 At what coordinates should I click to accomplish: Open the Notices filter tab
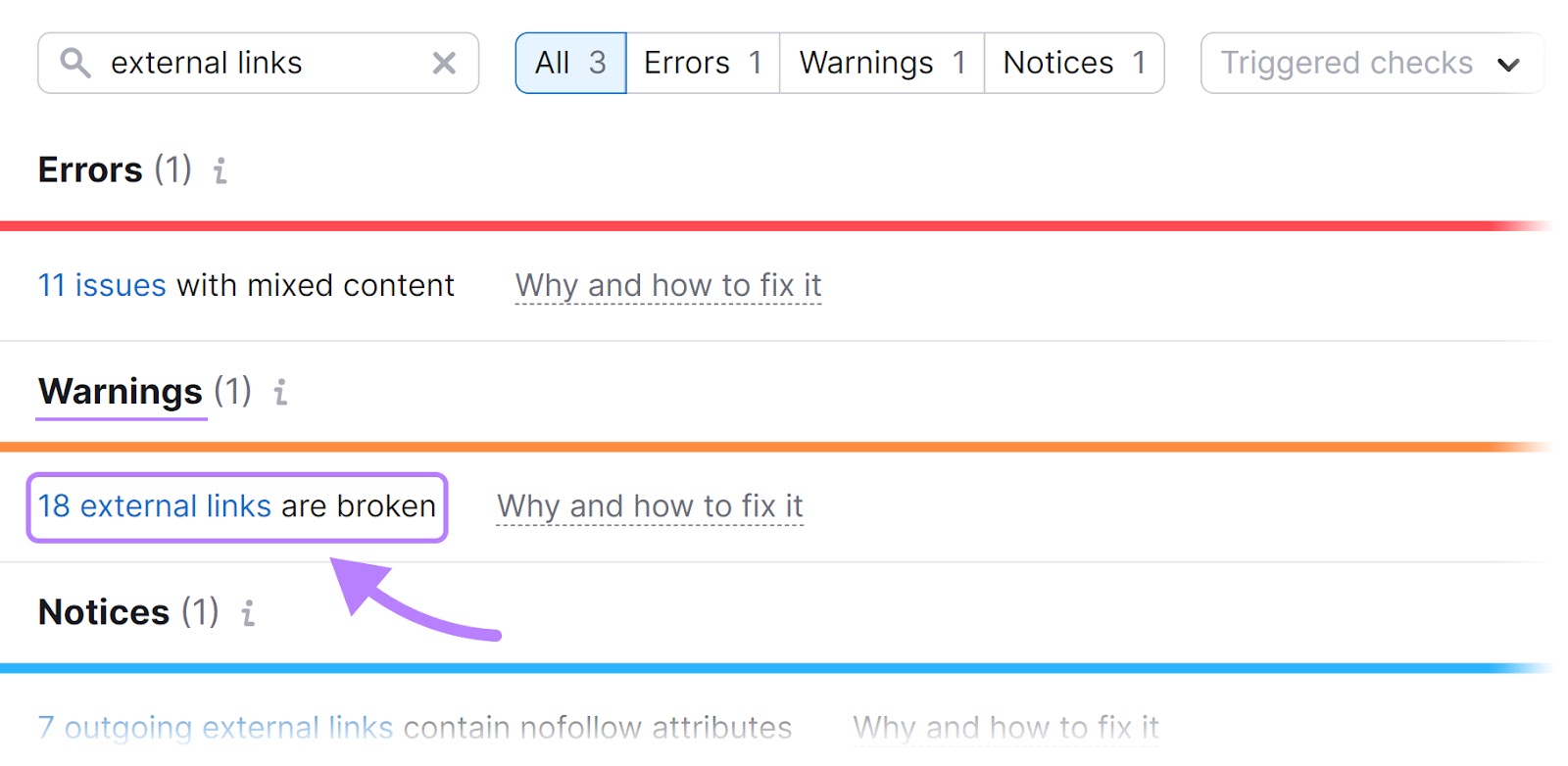tap(1072, 63)
